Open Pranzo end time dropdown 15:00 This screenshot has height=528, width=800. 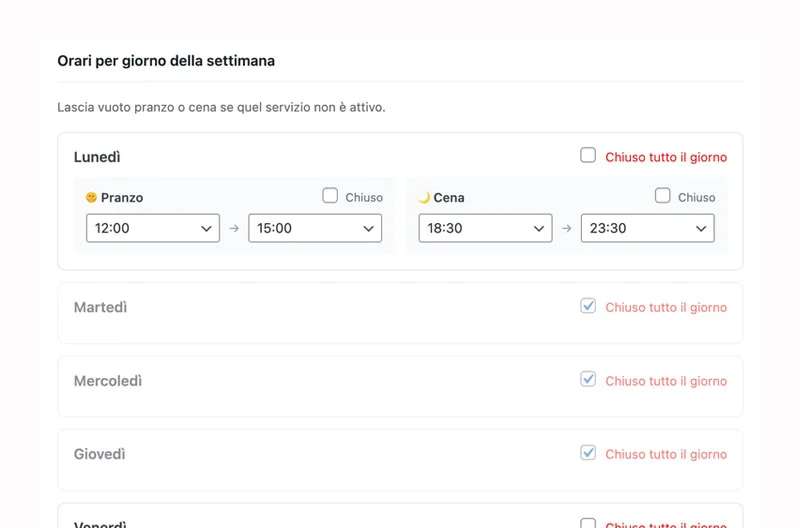click(x=315, y=228)
